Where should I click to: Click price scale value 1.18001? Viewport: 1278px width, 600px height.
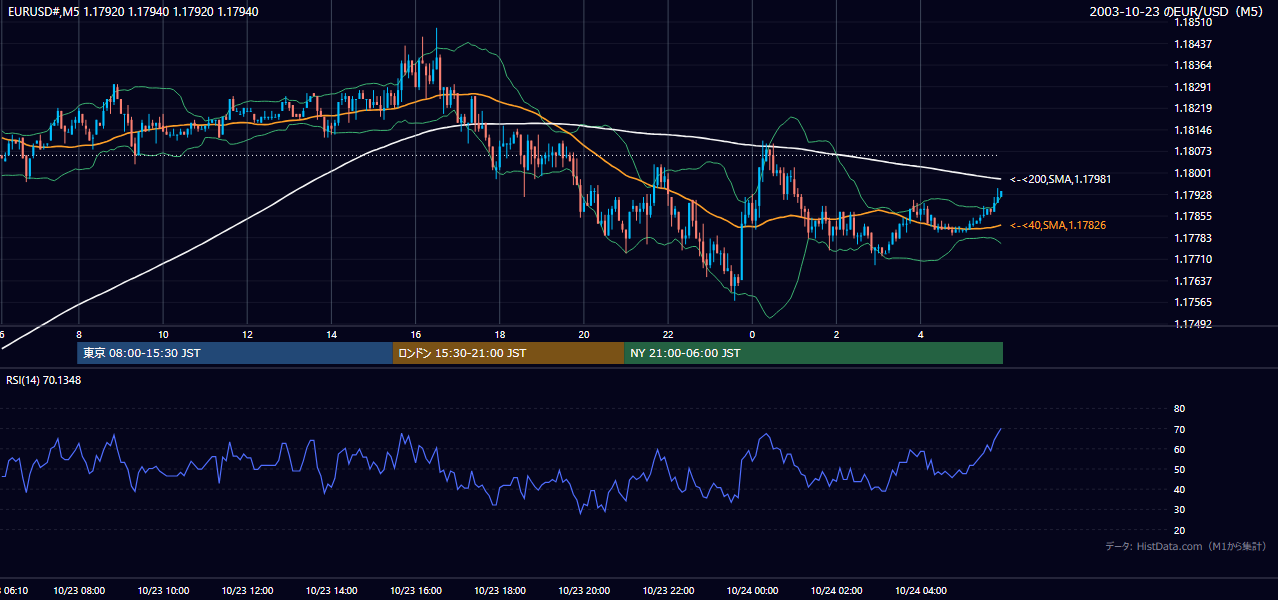[1194, 173]
